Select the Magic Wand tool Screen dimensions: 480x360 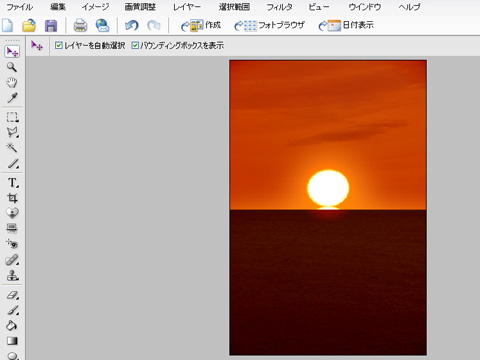point(12,148)
